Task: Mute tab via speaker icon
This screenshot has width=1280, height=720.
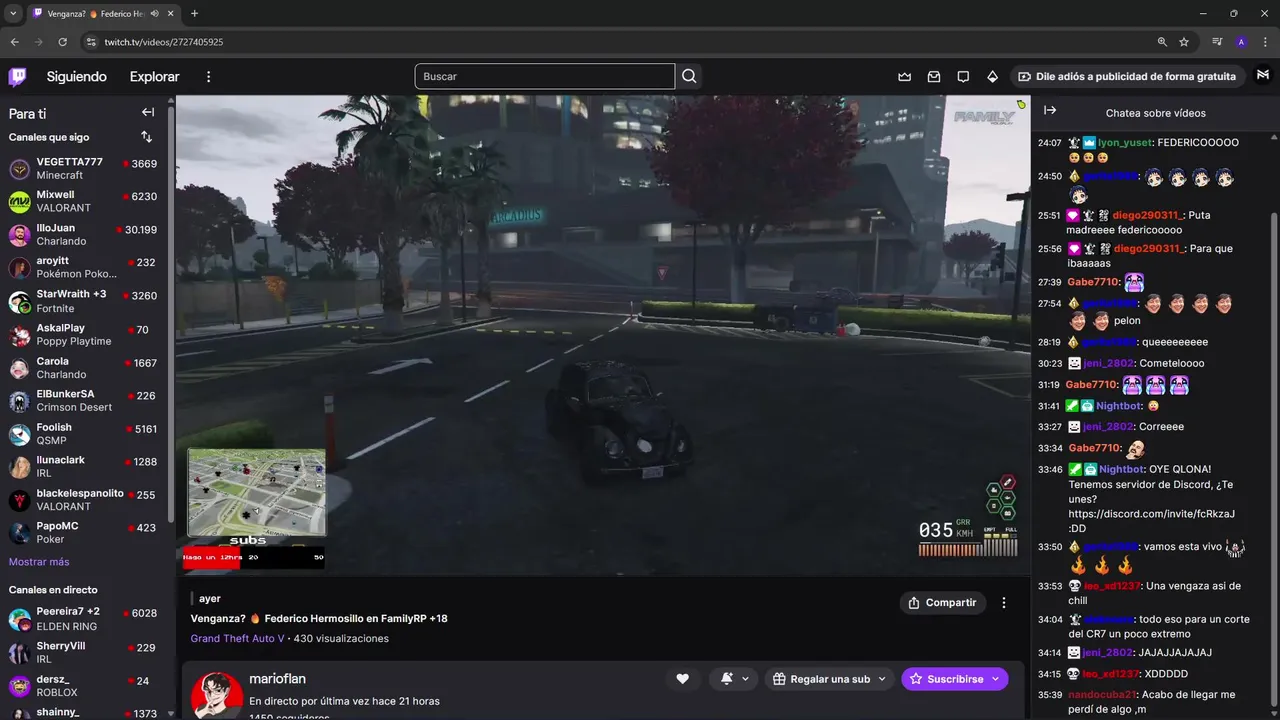Action: (x=154, y=14)
